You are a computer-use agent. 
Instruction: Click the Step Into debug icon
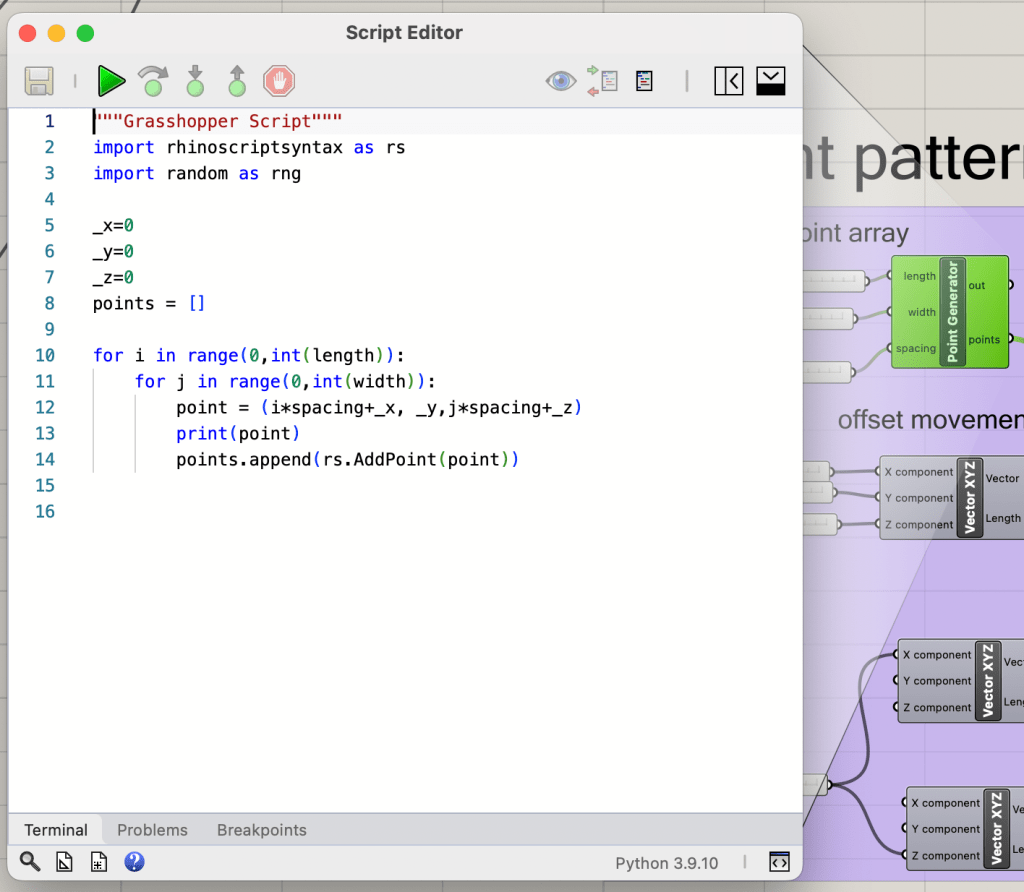point(195,81)
